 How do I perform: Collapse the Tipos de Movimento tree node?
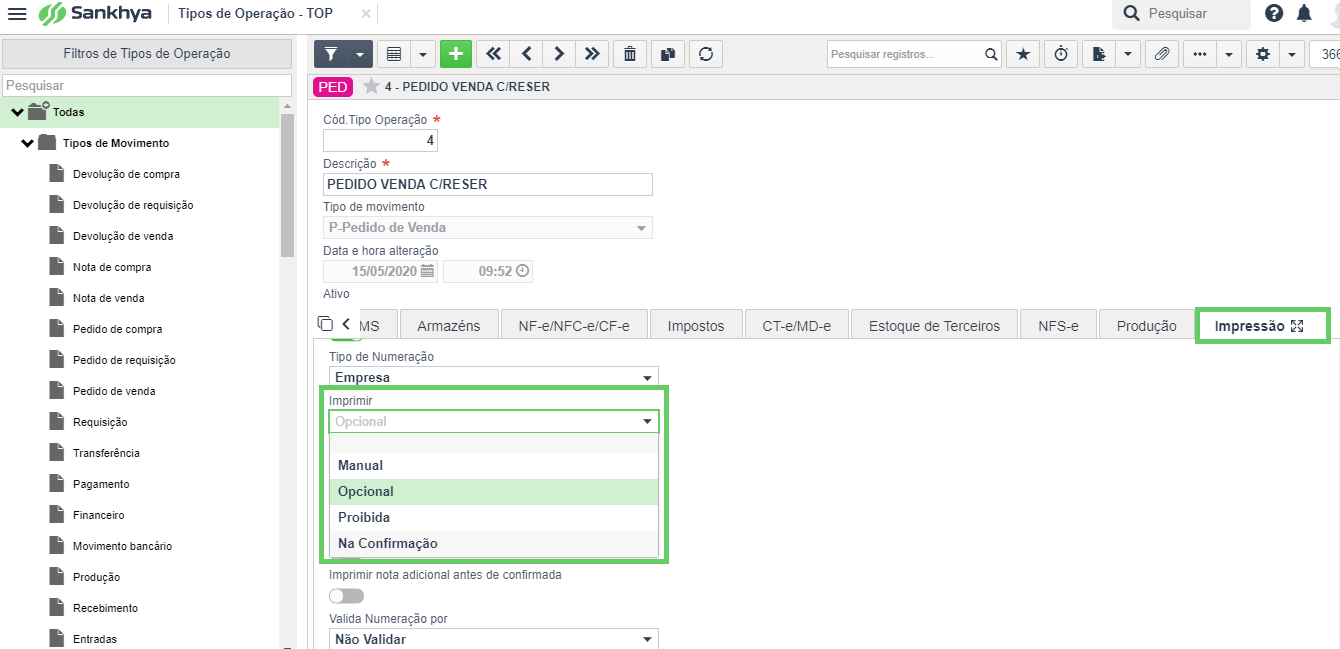tap(27, 143)
